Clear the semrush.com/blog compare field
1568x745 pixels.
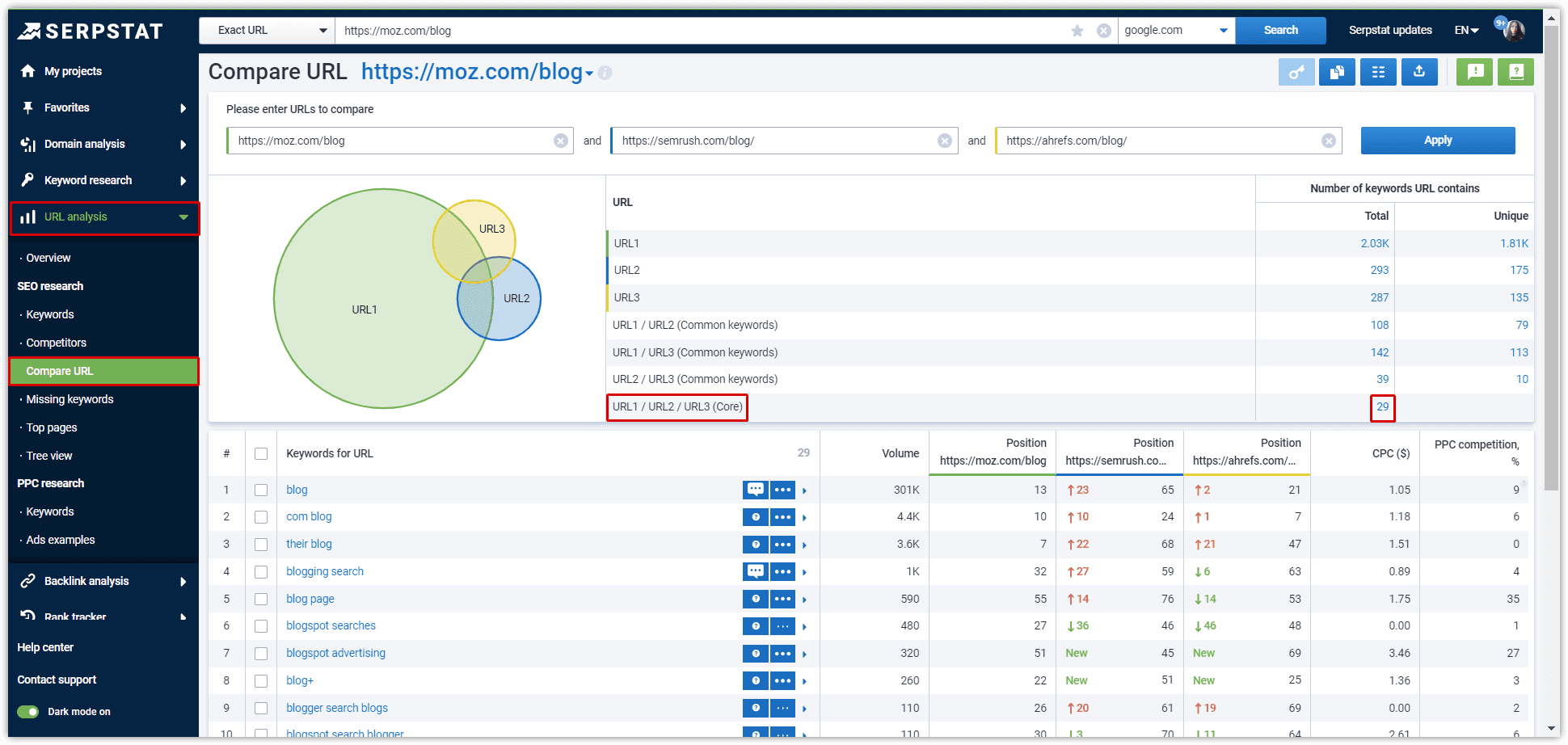[x=945, y=141]
